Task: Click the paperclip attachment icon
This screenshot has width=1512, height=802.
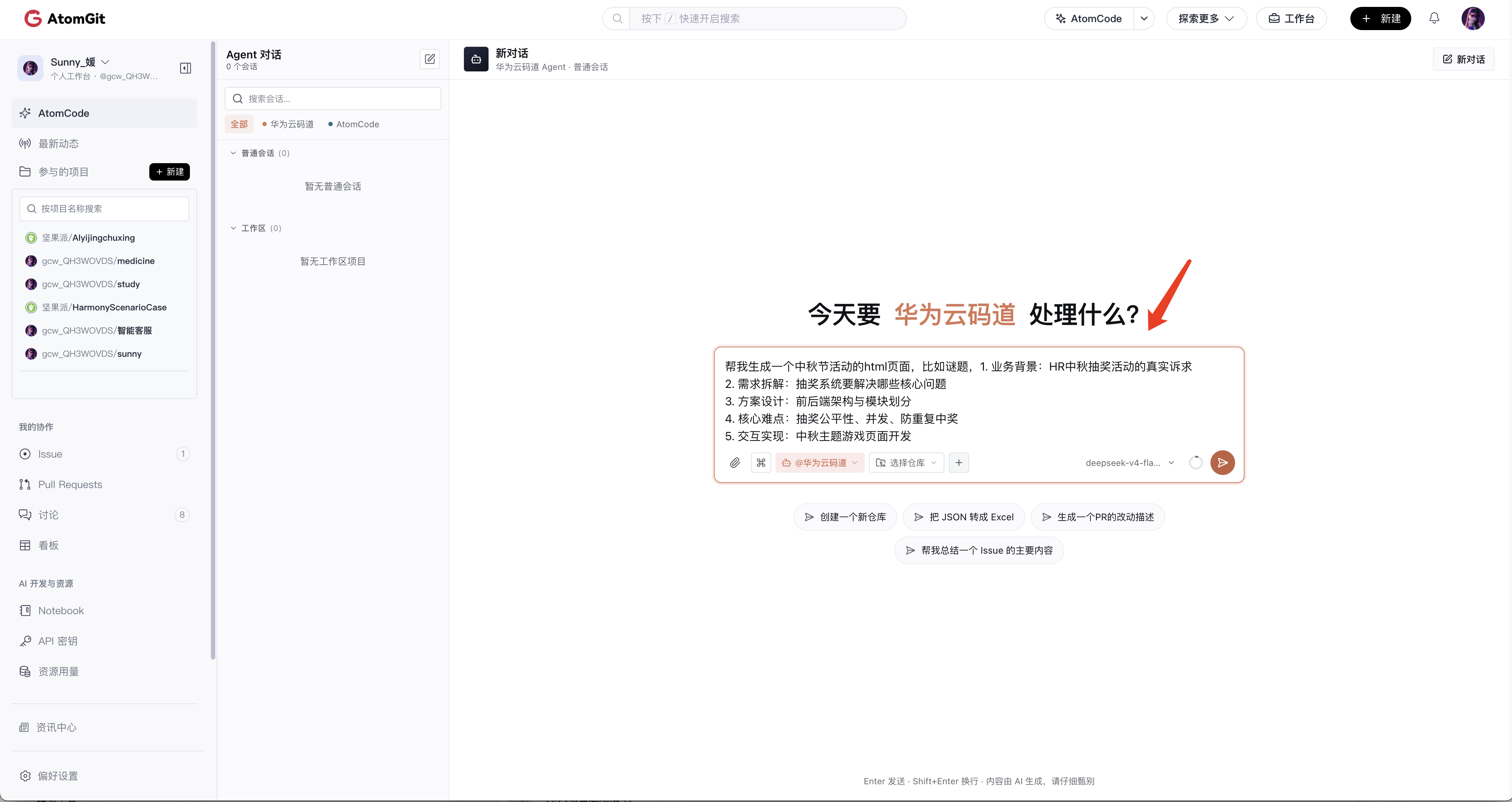Action: [x=734, y=463]
